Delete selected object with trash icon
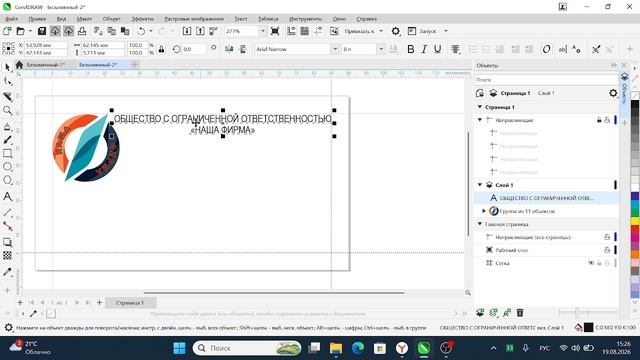Viewport: 640px width, 360px height. pos(520,313)
